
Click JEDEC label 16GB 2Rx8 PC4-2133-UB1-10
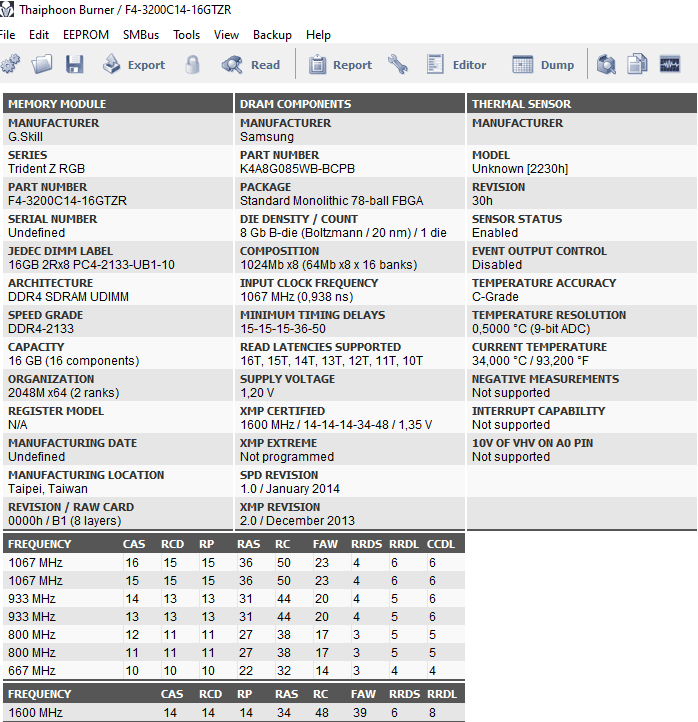pos(91,265)
